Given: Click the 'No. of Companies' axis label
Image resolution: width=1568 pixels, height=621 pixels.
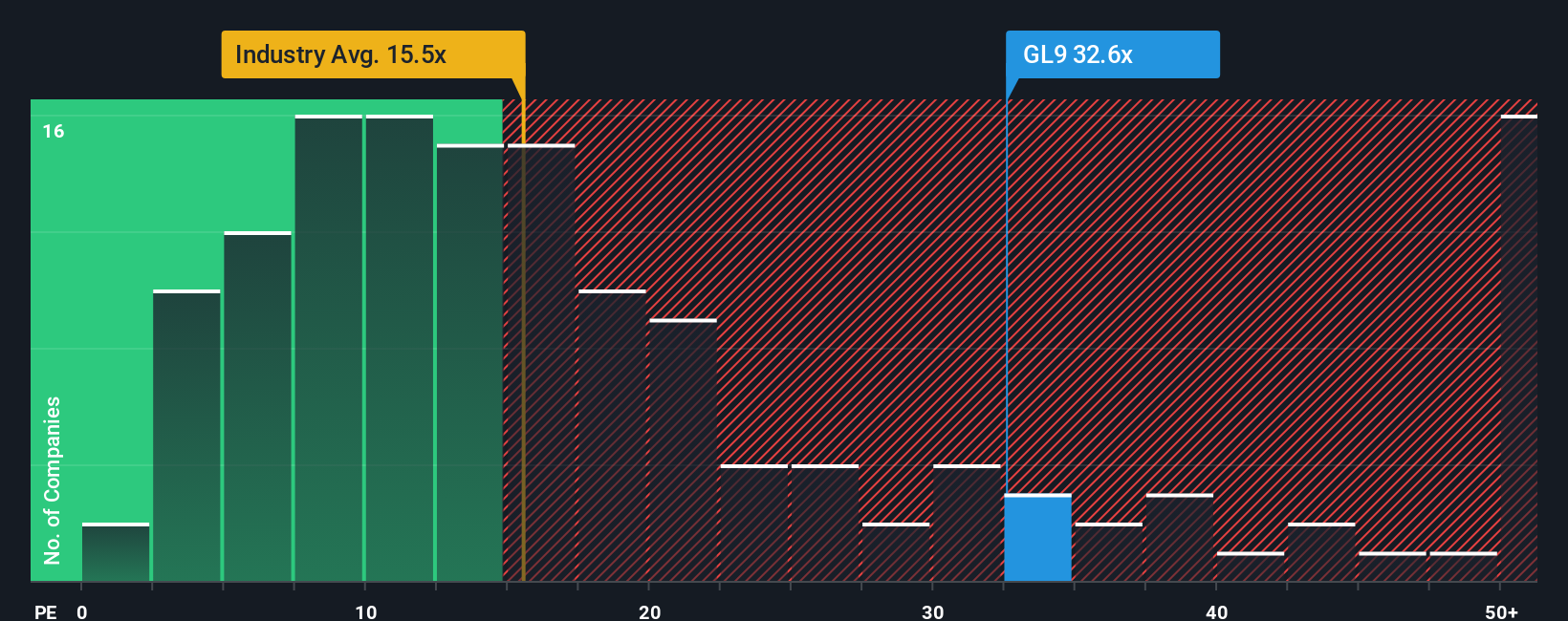Looking at the screenshot, I should (x=53, y=481).
